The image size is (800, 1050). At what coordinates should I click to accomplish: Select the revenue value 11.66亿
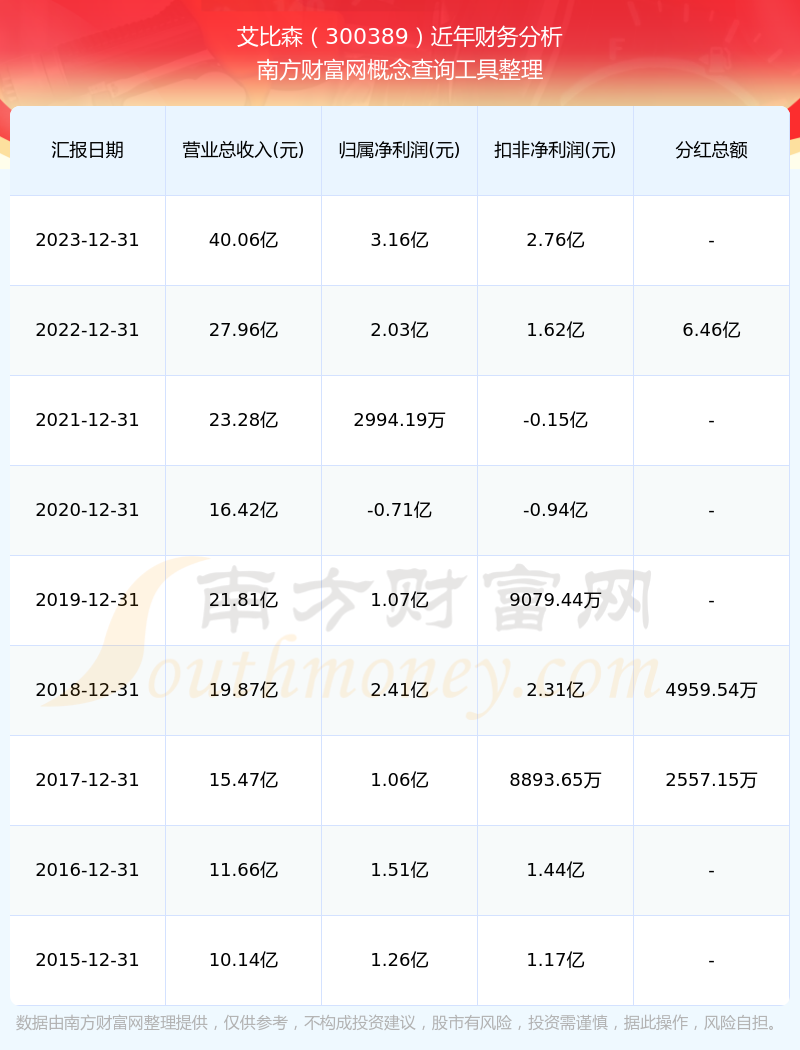(243, 870)
